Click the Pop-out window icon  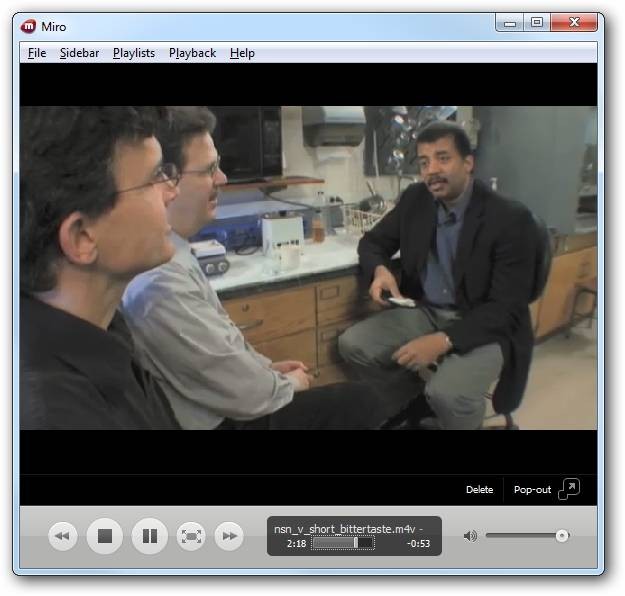[x=569, y=489]
